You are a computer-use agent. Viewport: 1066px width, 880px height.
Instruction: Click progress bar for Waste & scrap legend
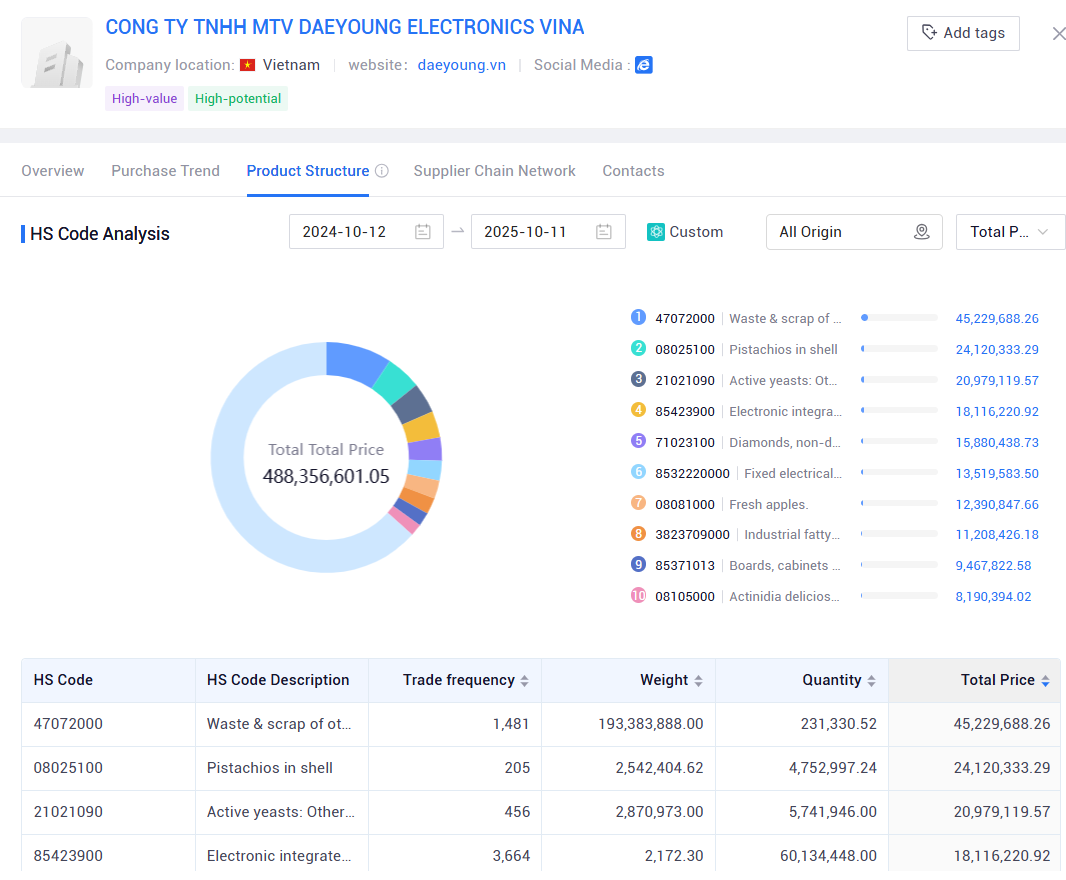point(899,318)
